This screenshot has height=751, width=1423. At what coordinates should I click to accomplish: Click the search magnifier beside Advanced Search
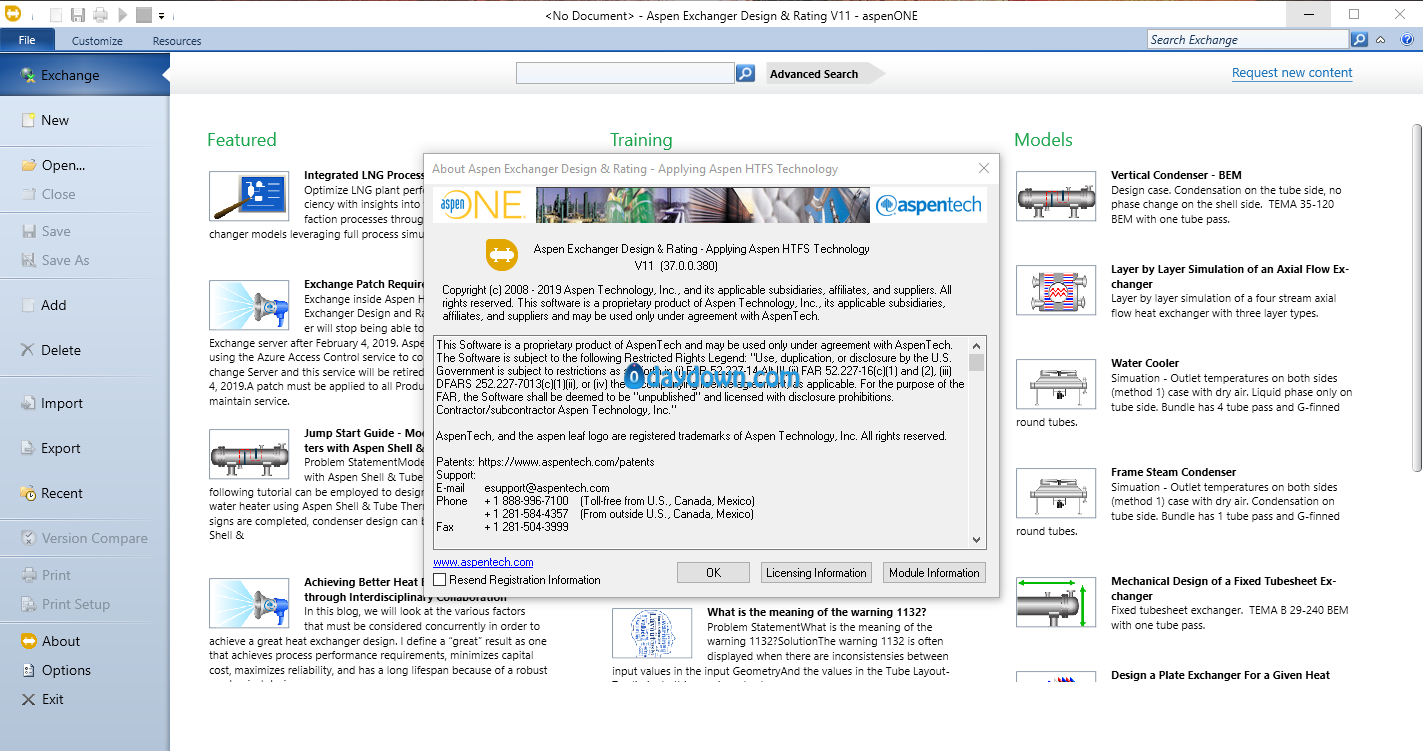tap(745, 73)
